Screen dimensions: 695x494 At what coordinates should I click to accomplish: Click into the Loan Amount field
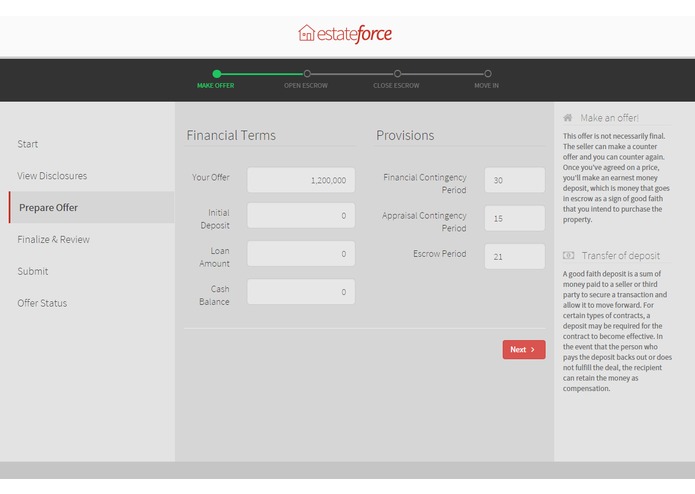(301, 253)
